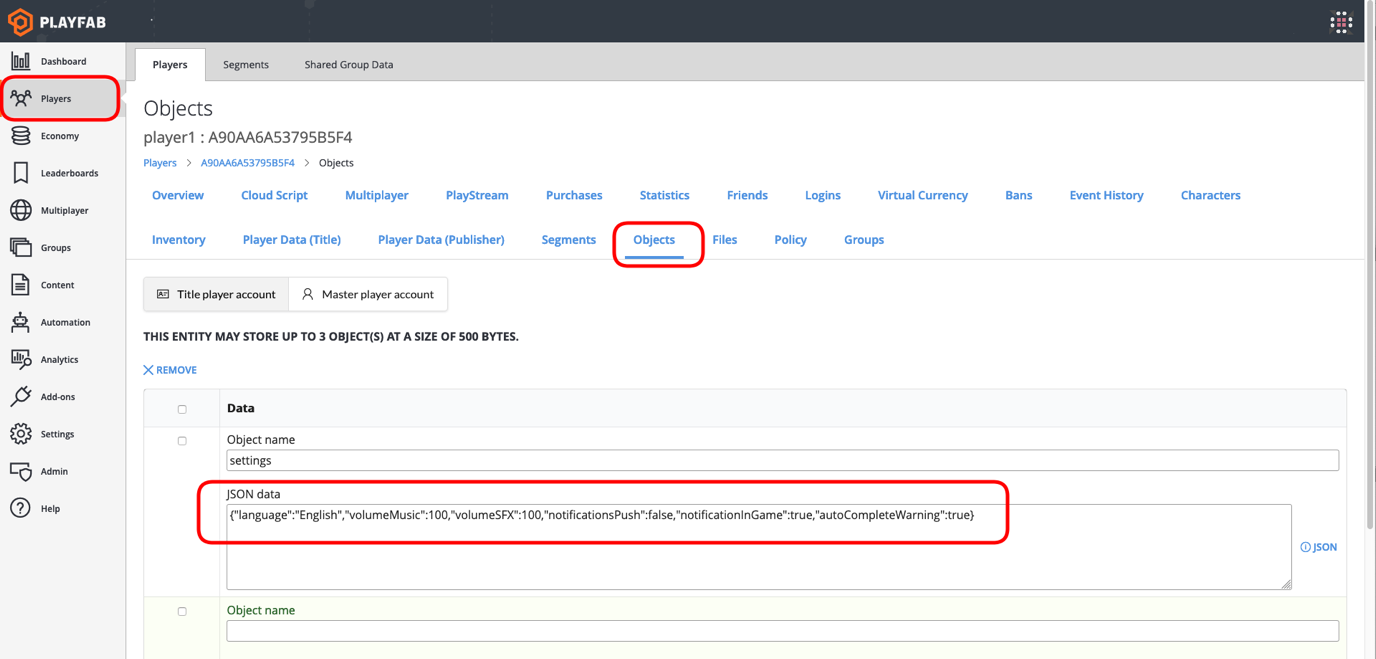Click the Object name field containing settings
The height and width of the screenshot is (659, 1376).
click(x=782, y=461)
